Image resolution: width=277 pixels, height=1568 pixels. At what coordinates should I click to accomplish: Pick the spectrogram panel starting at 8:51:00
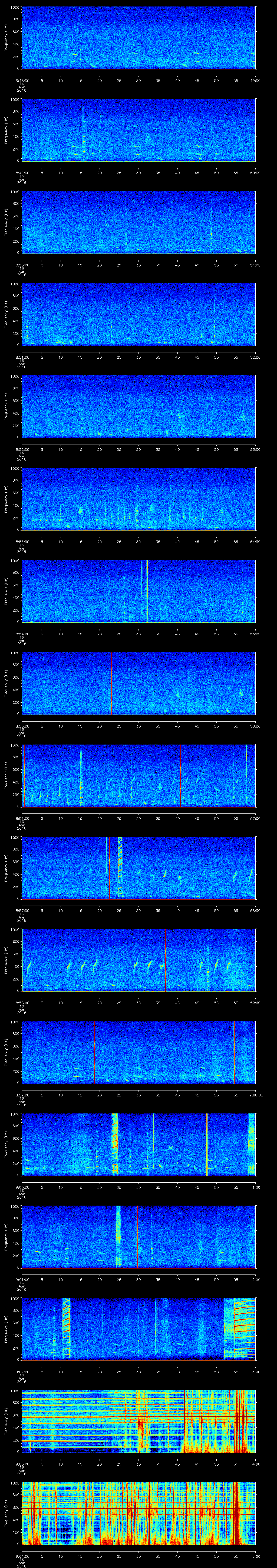[139, 314]
